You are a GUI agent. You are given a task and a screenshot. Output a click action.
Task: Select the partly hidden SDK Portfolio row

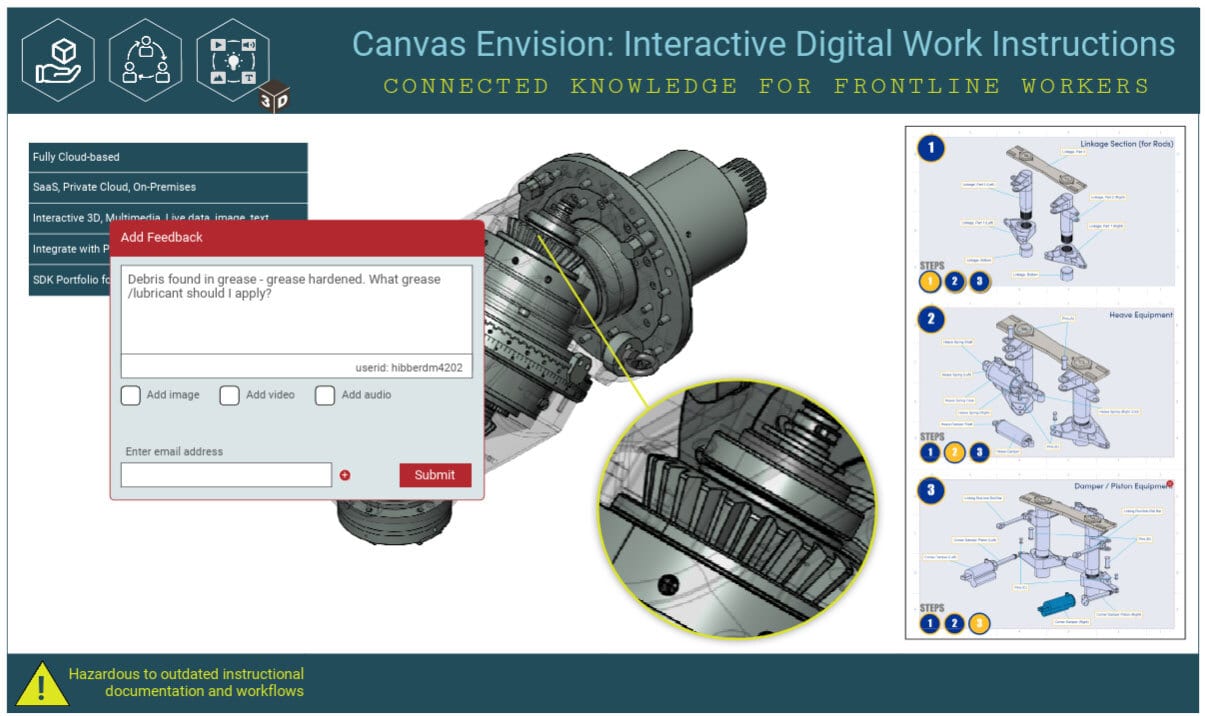coord(69,280)
